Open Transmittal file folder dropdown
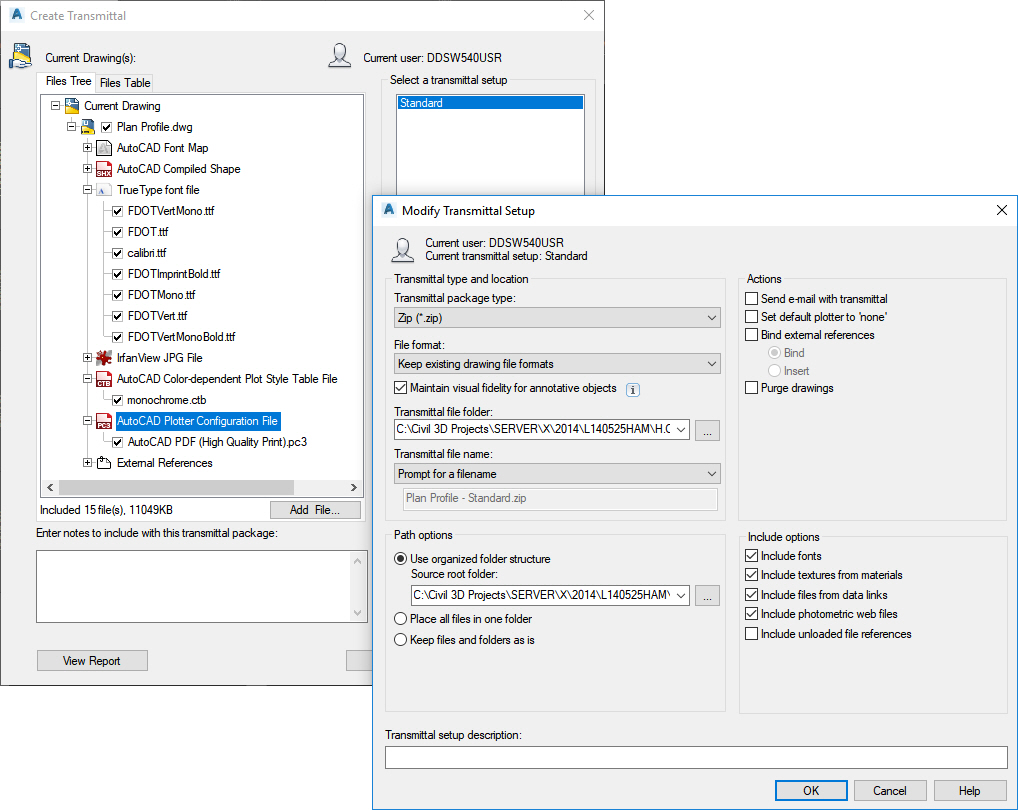Image resolution: width=1018 pixels, height=810 pixels. 680,430
